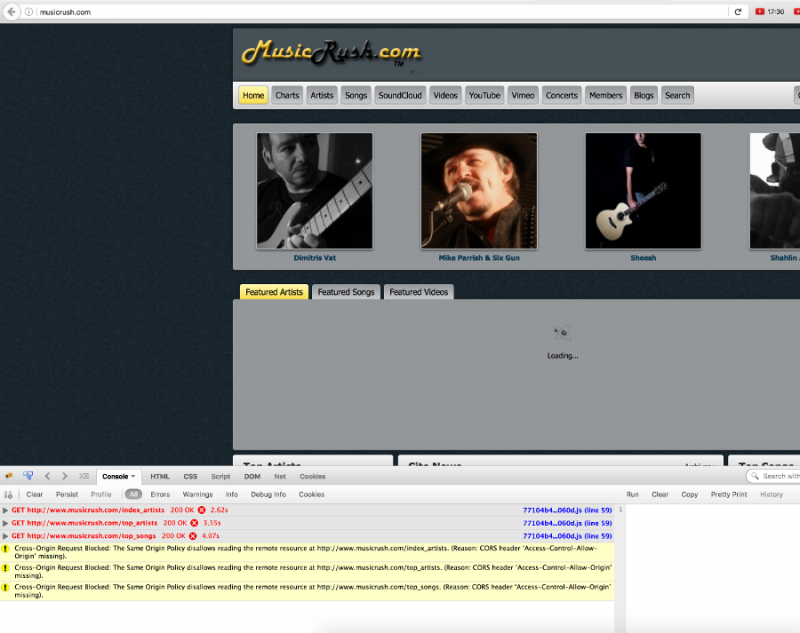Expand the GET top_songs request row

coord(6,536)
